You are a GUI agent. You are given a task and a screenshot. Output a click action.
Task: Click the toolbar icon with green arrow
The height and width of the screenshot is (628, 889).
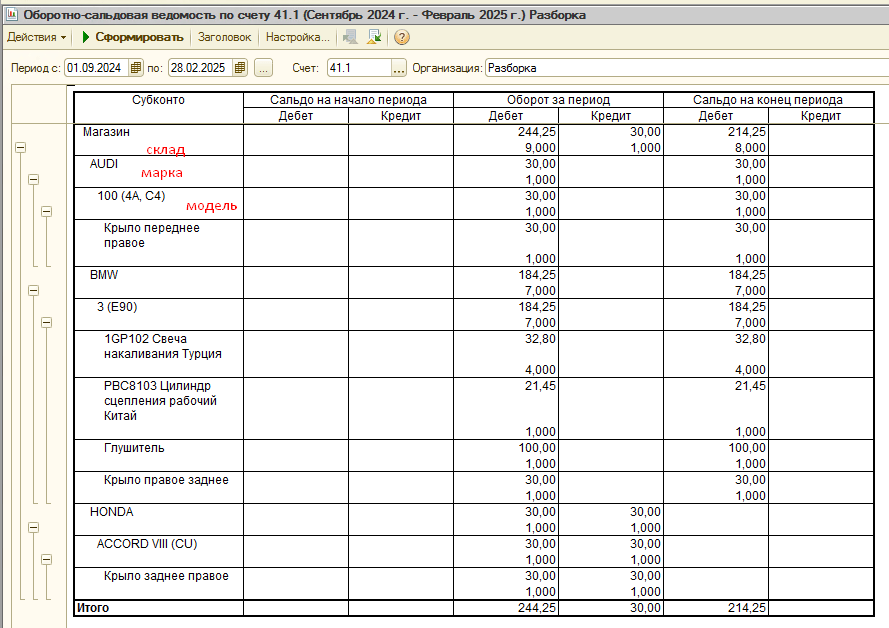pos(374,37)
